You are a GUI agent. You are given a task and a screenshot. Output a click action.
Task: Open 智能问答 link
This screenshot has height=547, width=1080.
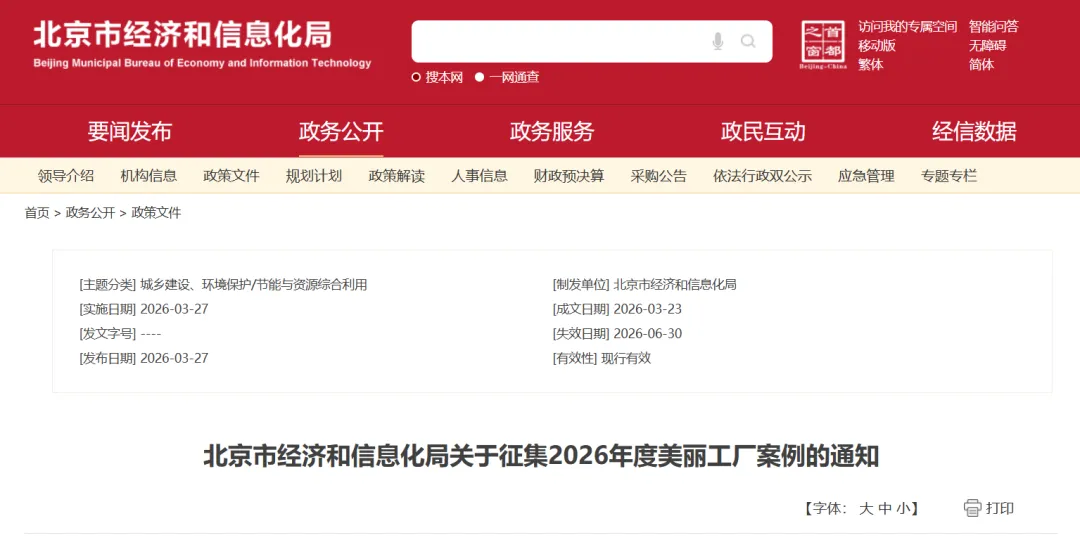pos(993,27)
